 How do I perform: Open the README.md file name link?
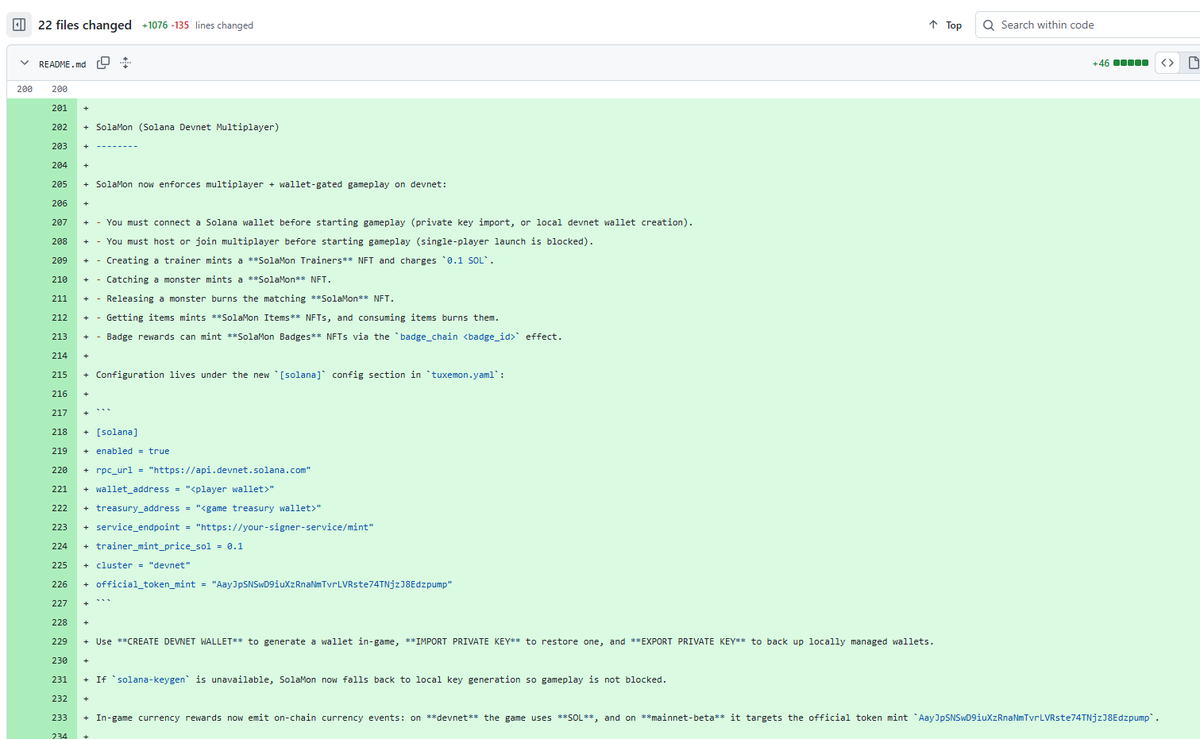point(62,64)
